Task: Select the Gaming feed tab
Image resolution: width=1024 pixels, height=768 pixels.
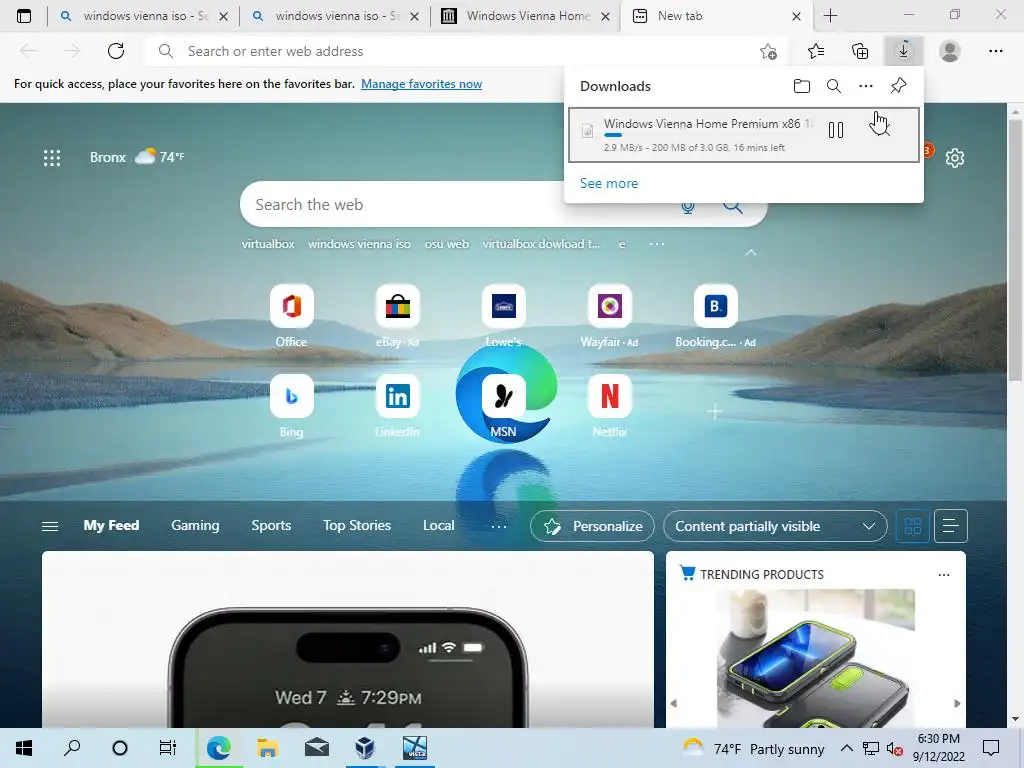Action: click(195, 526)
